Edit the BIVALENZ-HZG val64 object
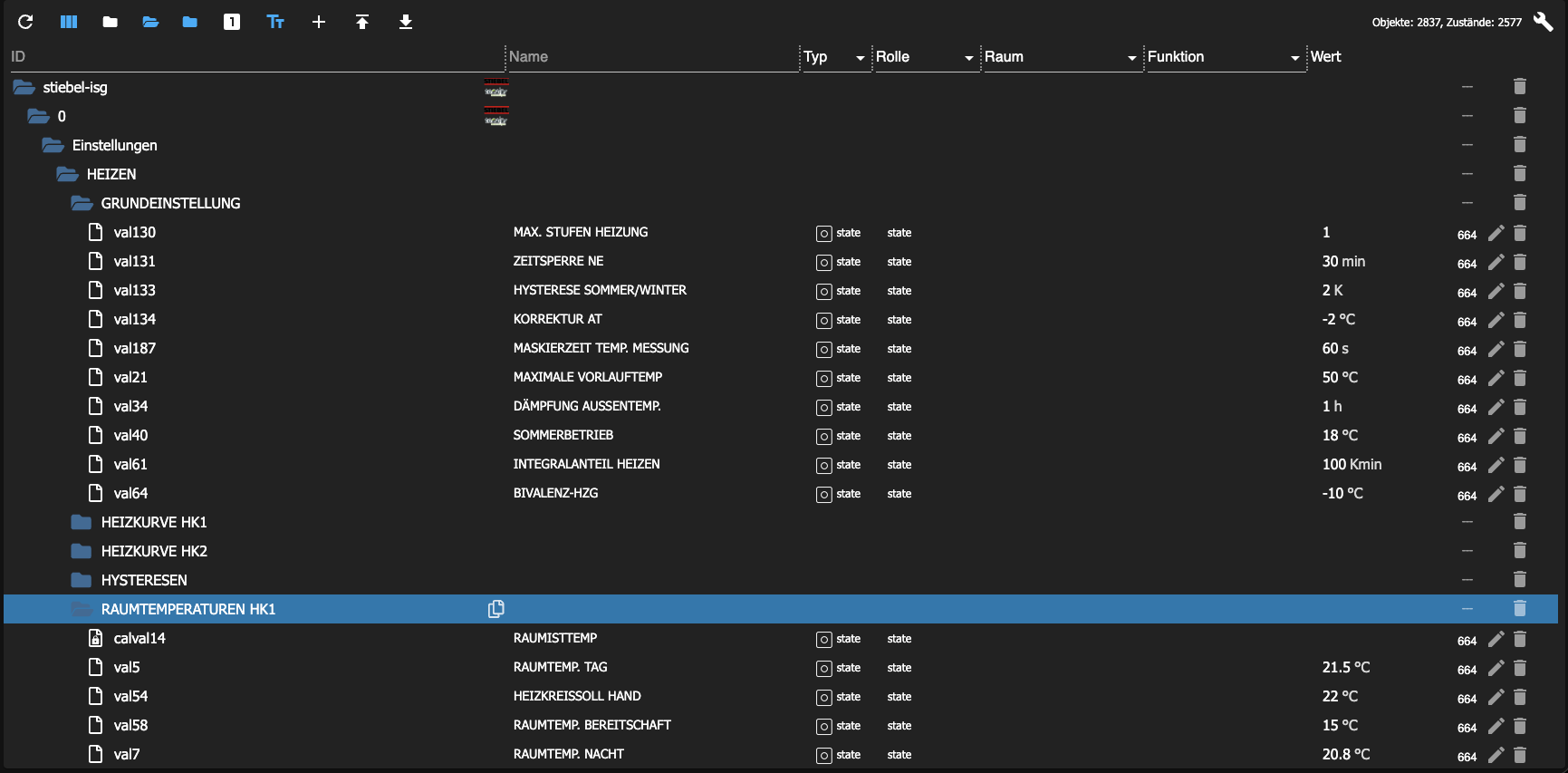1568x773 pixels. coord(1496,494)
